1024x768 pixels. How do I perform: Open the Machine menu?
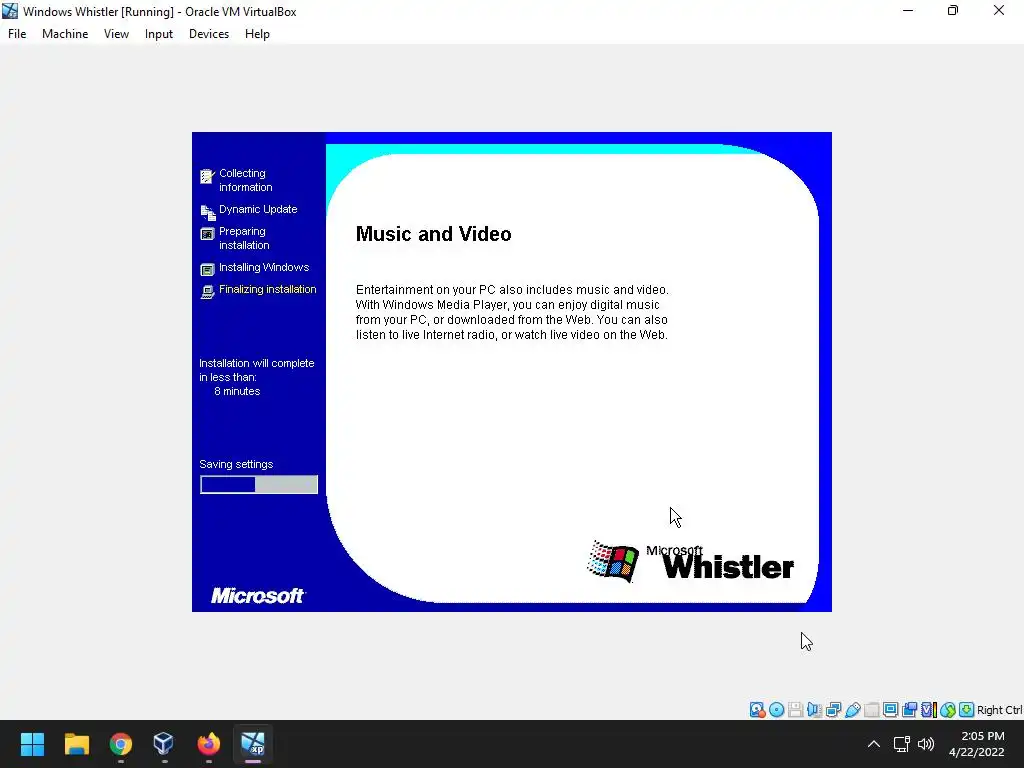pyautogui.click(x=65, y=34)
